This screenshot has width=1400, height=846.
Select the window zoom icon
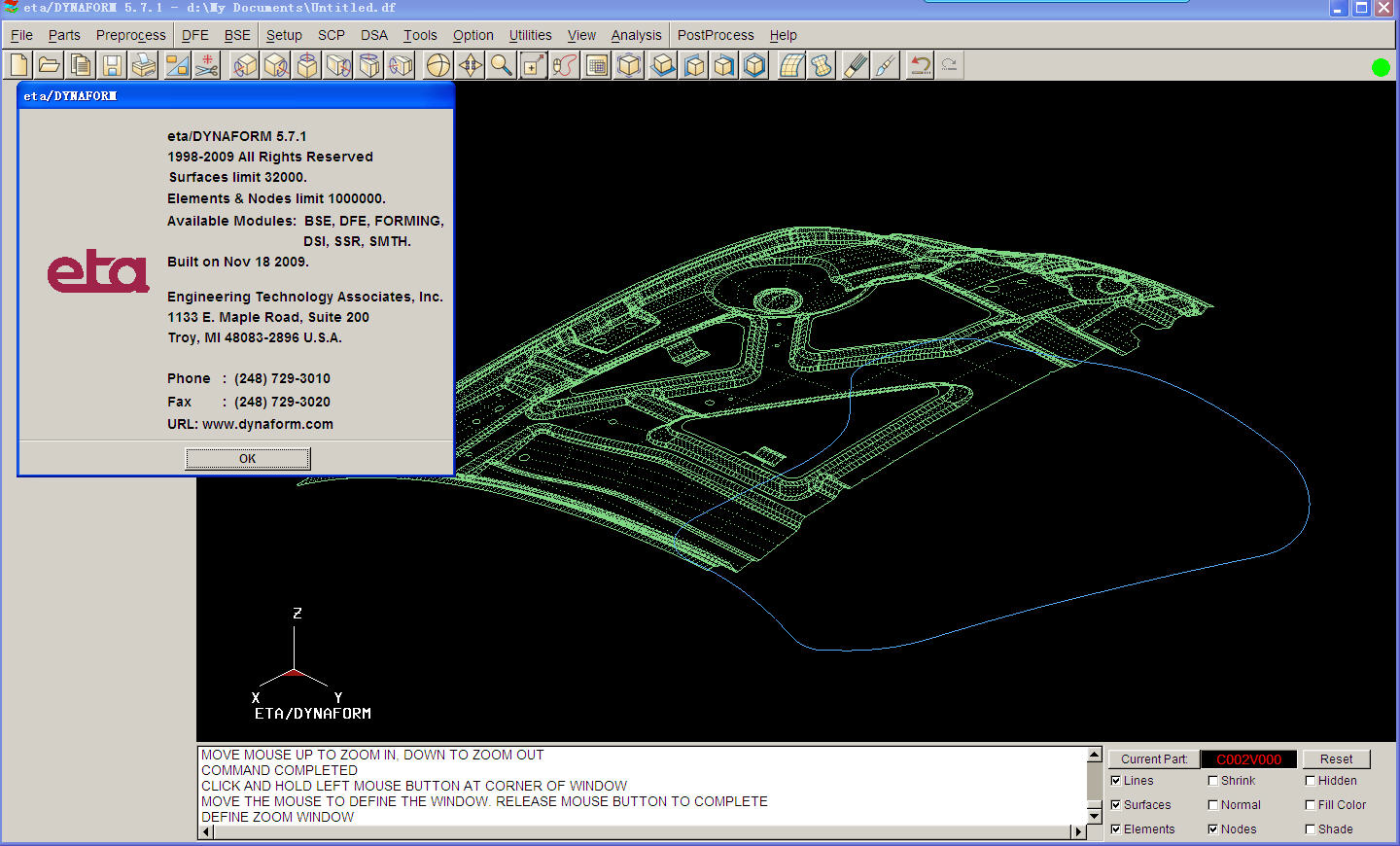point(533,65)
